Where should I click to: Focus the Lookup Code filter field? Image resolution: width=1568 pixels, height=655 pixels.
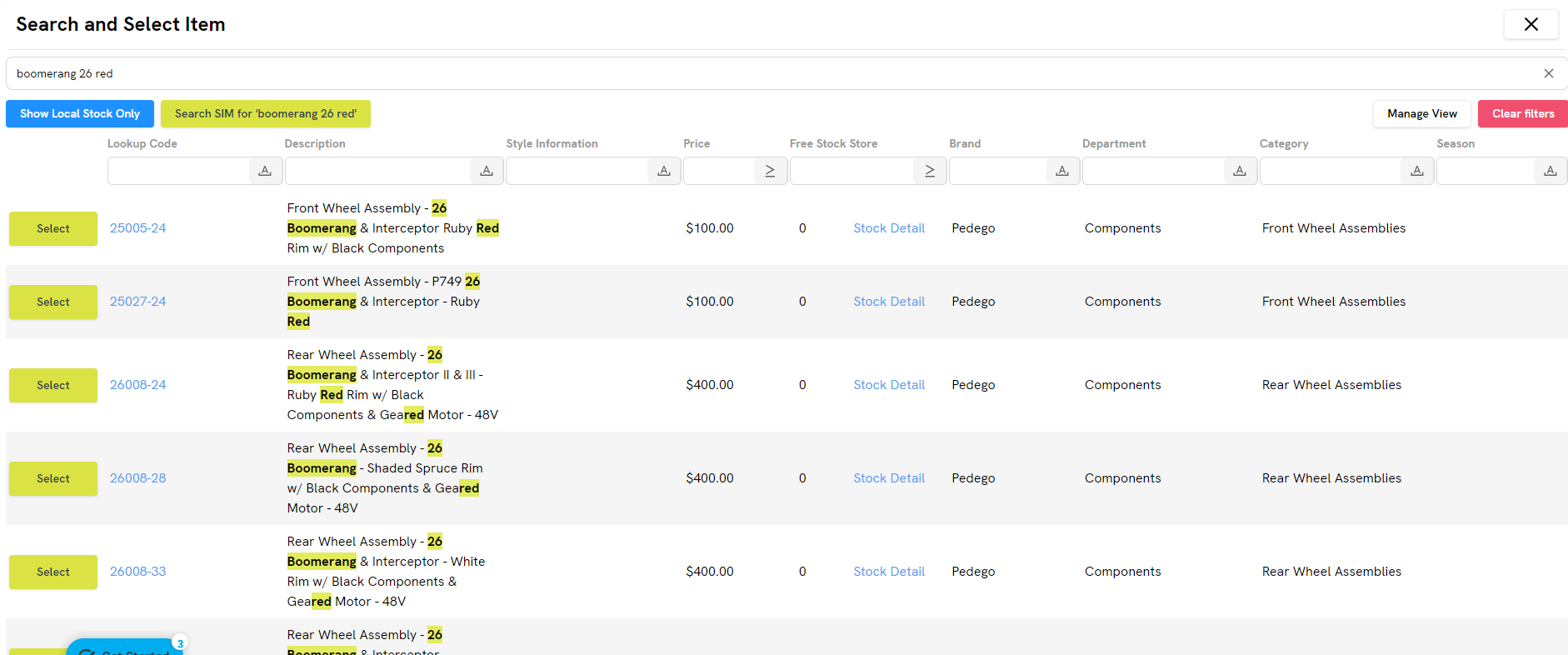pos(179,171)
